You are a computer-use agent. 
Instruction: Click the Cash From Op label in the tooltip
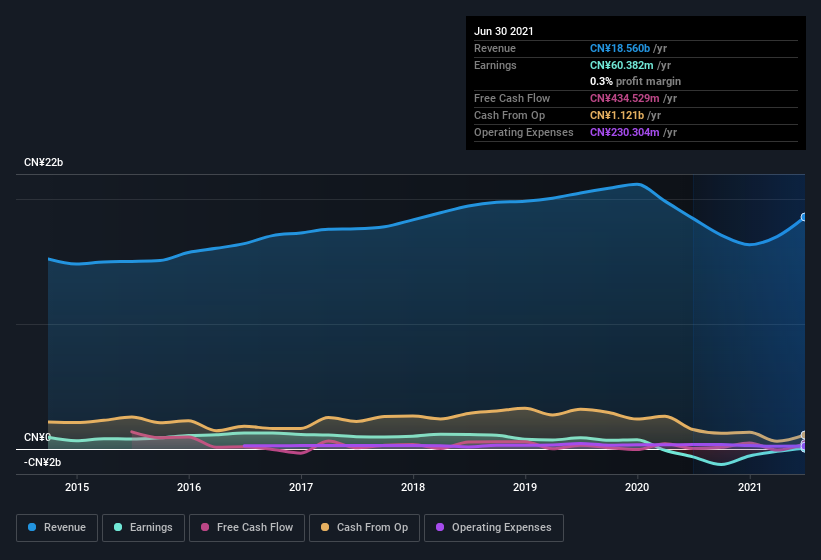[x=509, y=115]
